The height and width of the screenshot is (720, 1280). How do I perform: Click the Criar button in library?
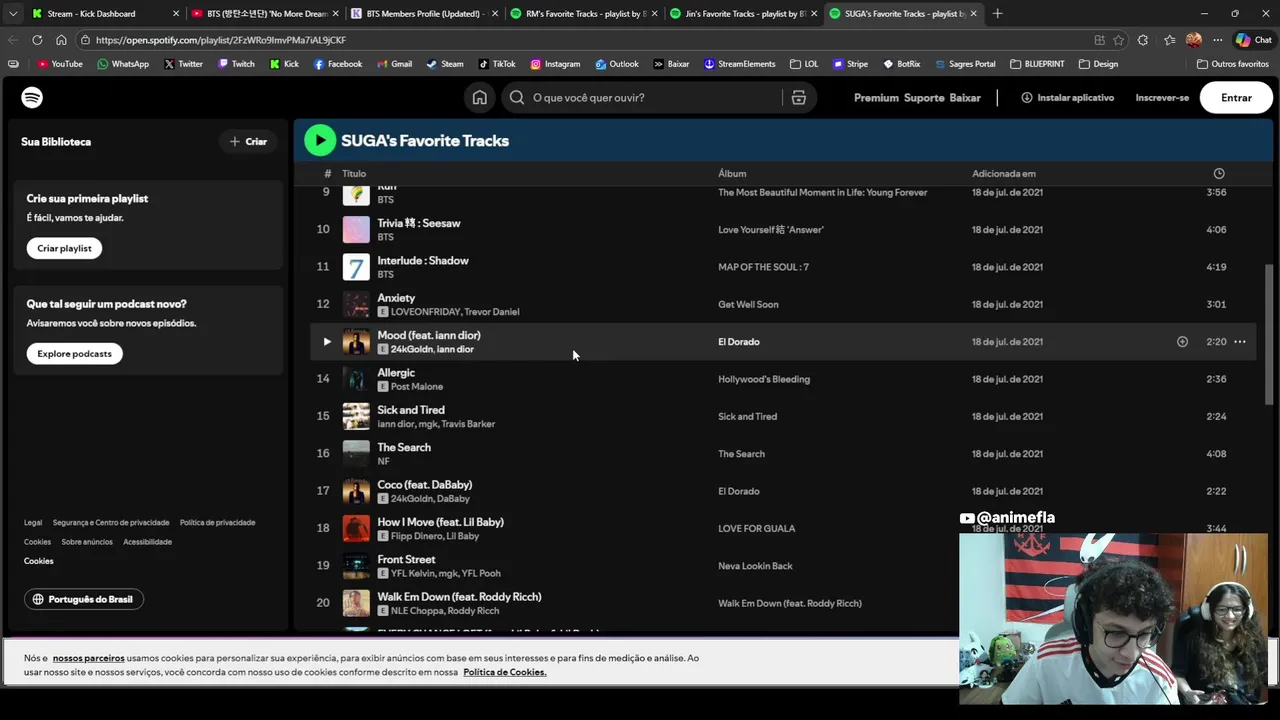coord(248,142)
